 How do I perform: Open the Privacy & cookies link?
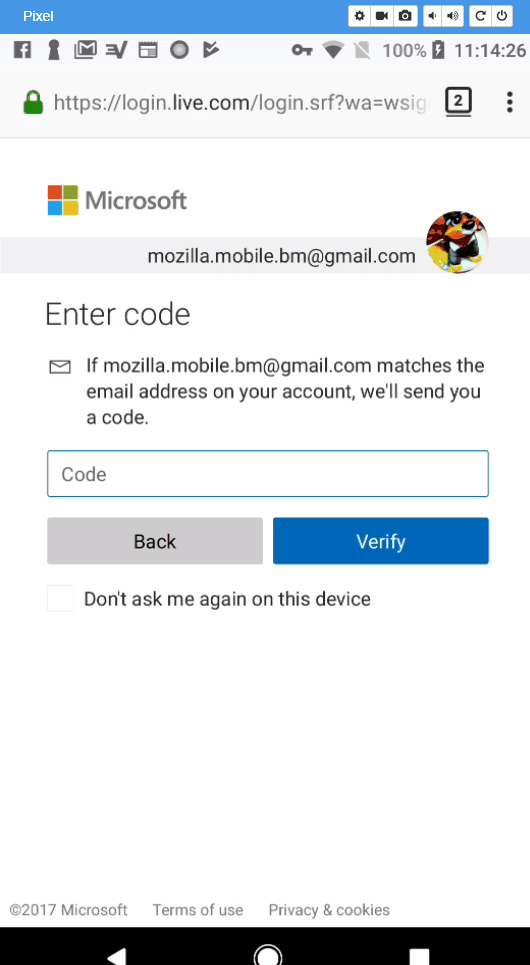coord(329,910)
